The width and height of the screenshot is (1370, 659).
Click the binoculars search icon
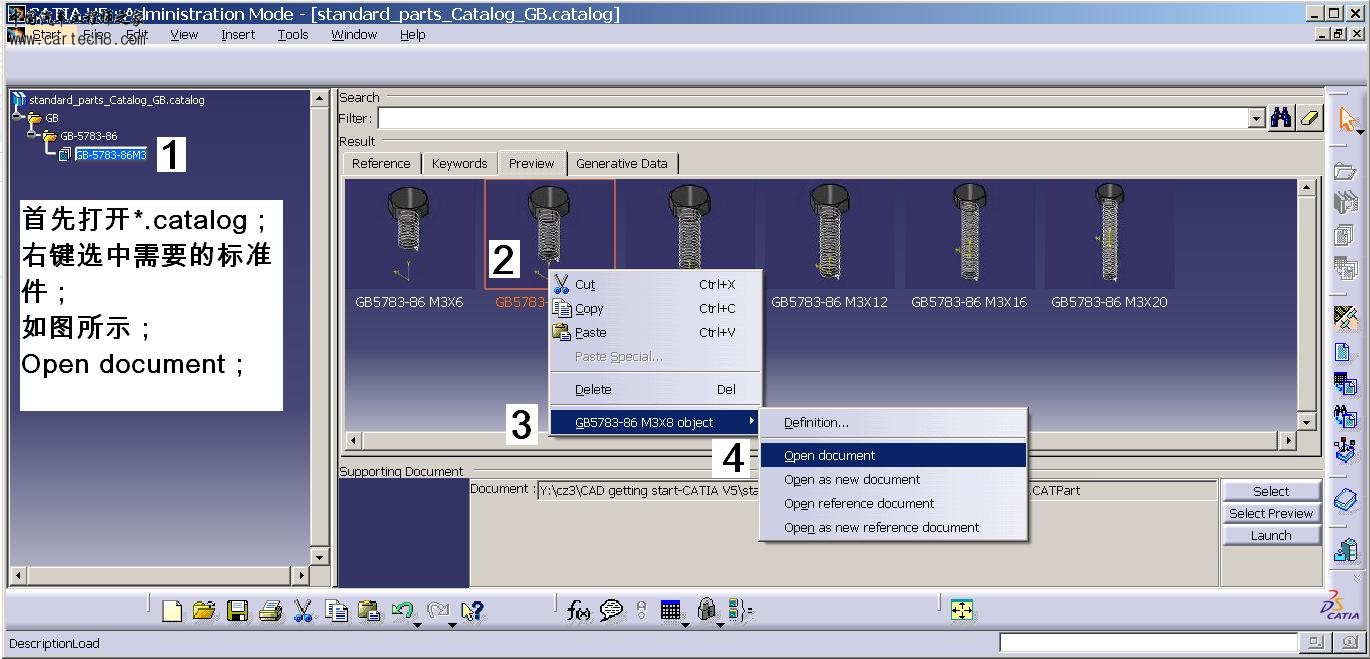tap(1280, 118)
